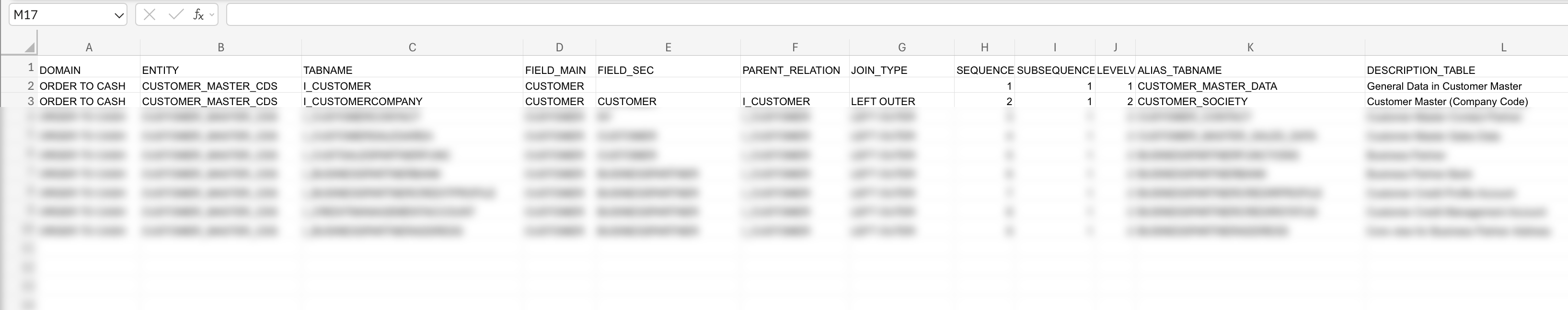Click the Enter checkmark icon
This screenshot has height=310, width=1568.
[x=175, y=14]
